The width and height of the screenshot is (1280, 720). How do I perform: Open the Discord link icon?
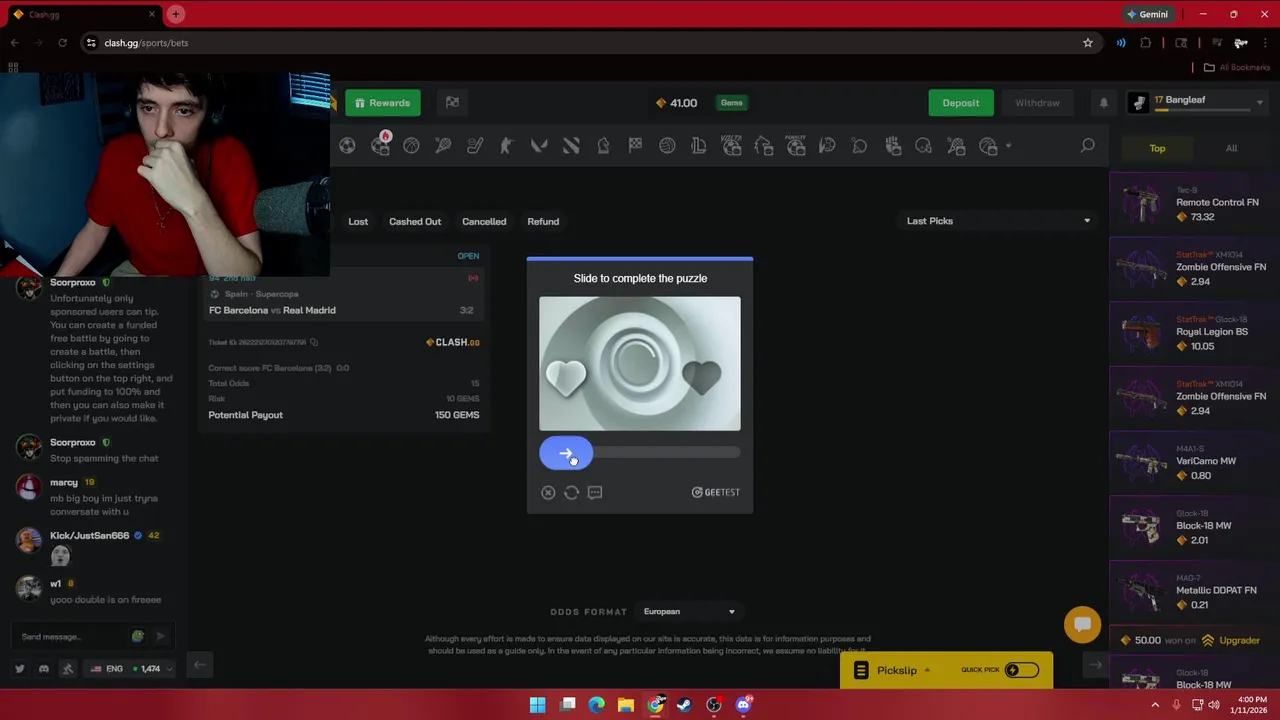tap(44, 668)
